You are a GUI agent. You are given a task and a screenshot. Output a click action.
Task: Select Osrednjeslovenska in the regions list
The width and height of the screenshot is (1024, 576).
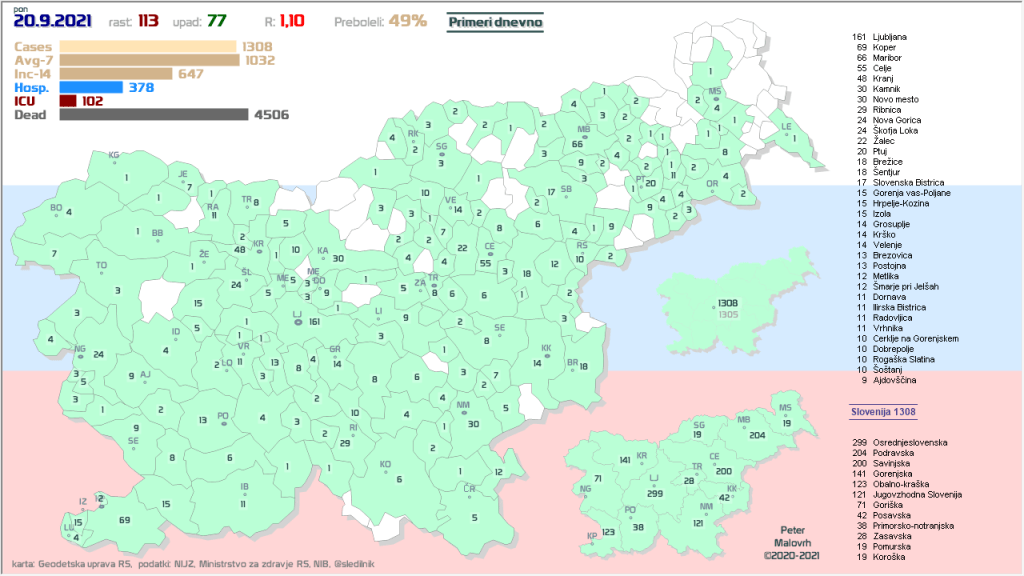[900, 442]
